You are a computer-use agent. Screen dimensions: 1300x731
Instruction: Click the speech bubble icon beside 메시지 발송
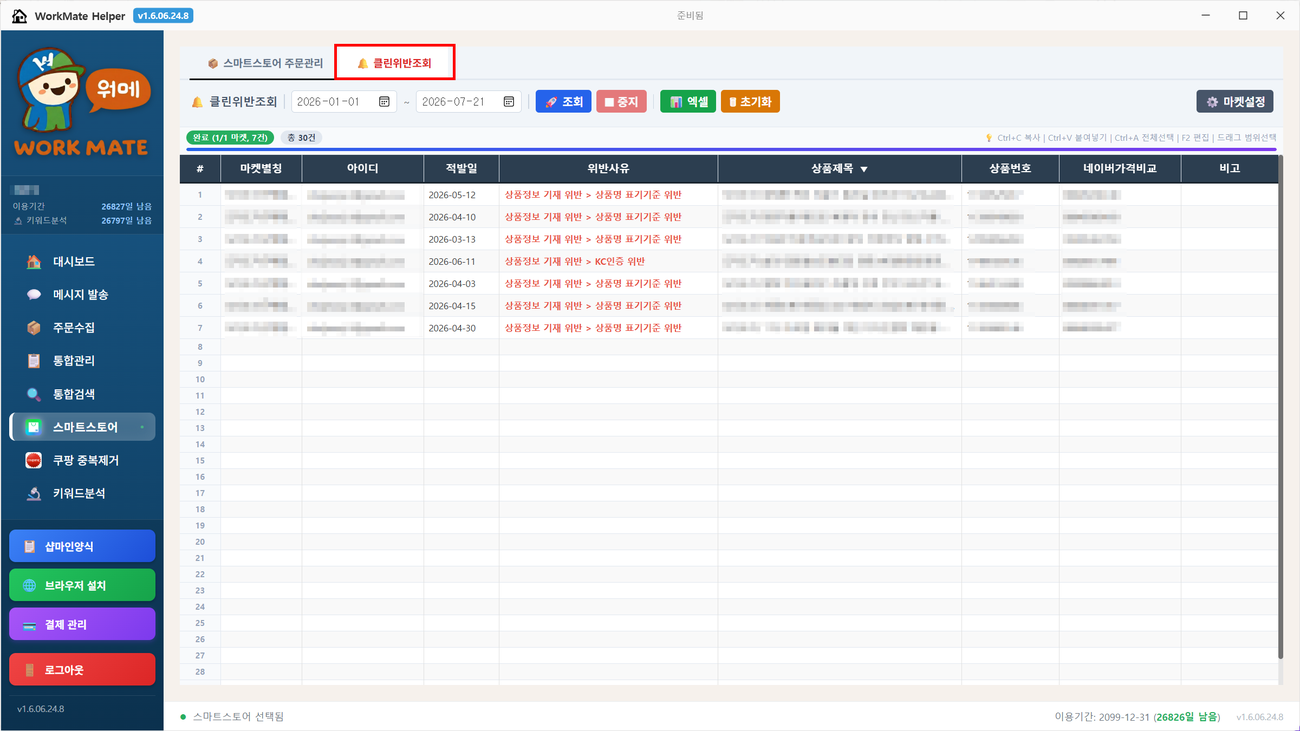[x=34, y=294]
